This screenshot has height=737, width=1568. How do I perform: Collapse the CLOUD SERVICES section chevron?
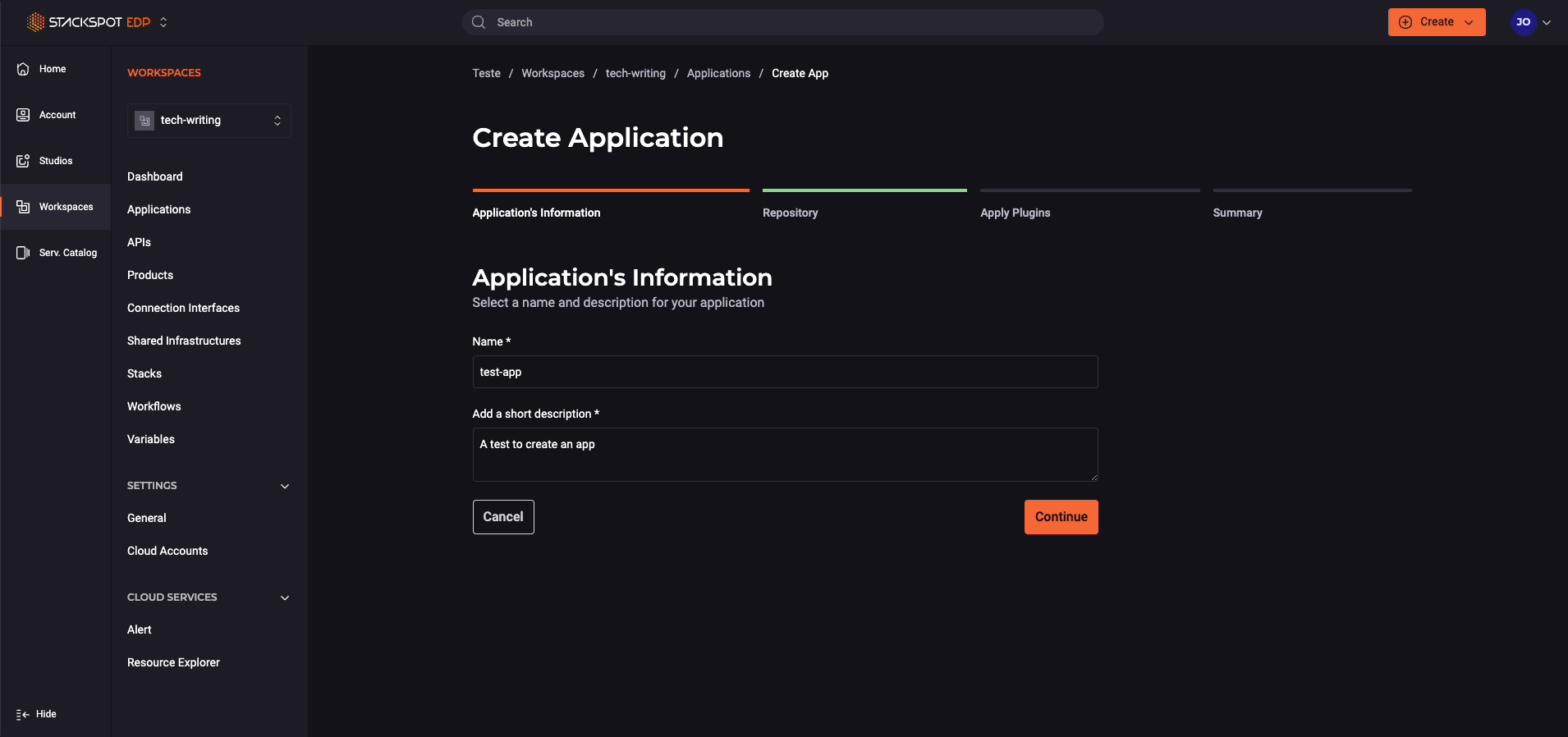click(x=285, y=597)
